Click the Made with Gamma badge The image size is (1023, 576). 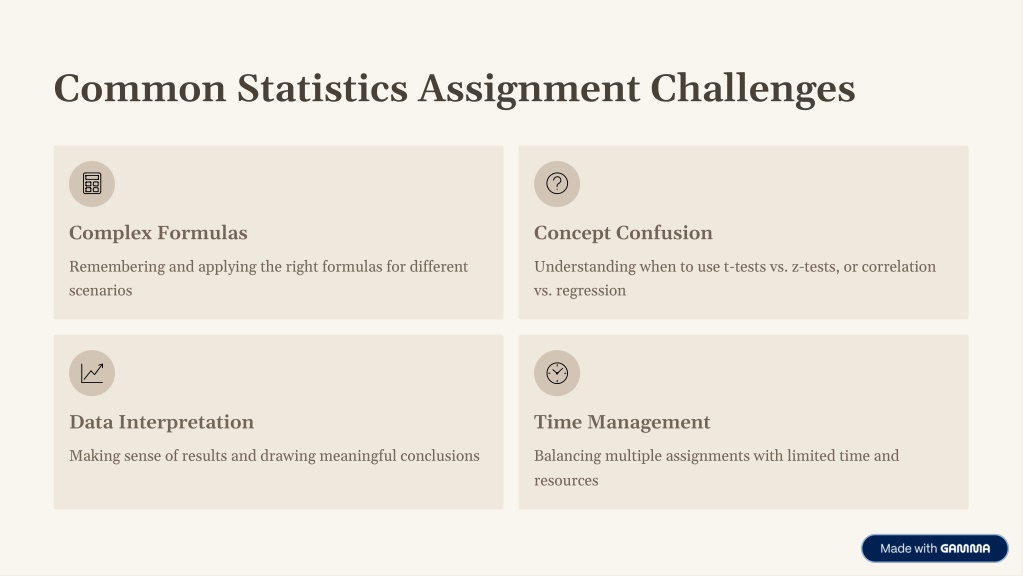pyautogui.click(x=934, y=548)
